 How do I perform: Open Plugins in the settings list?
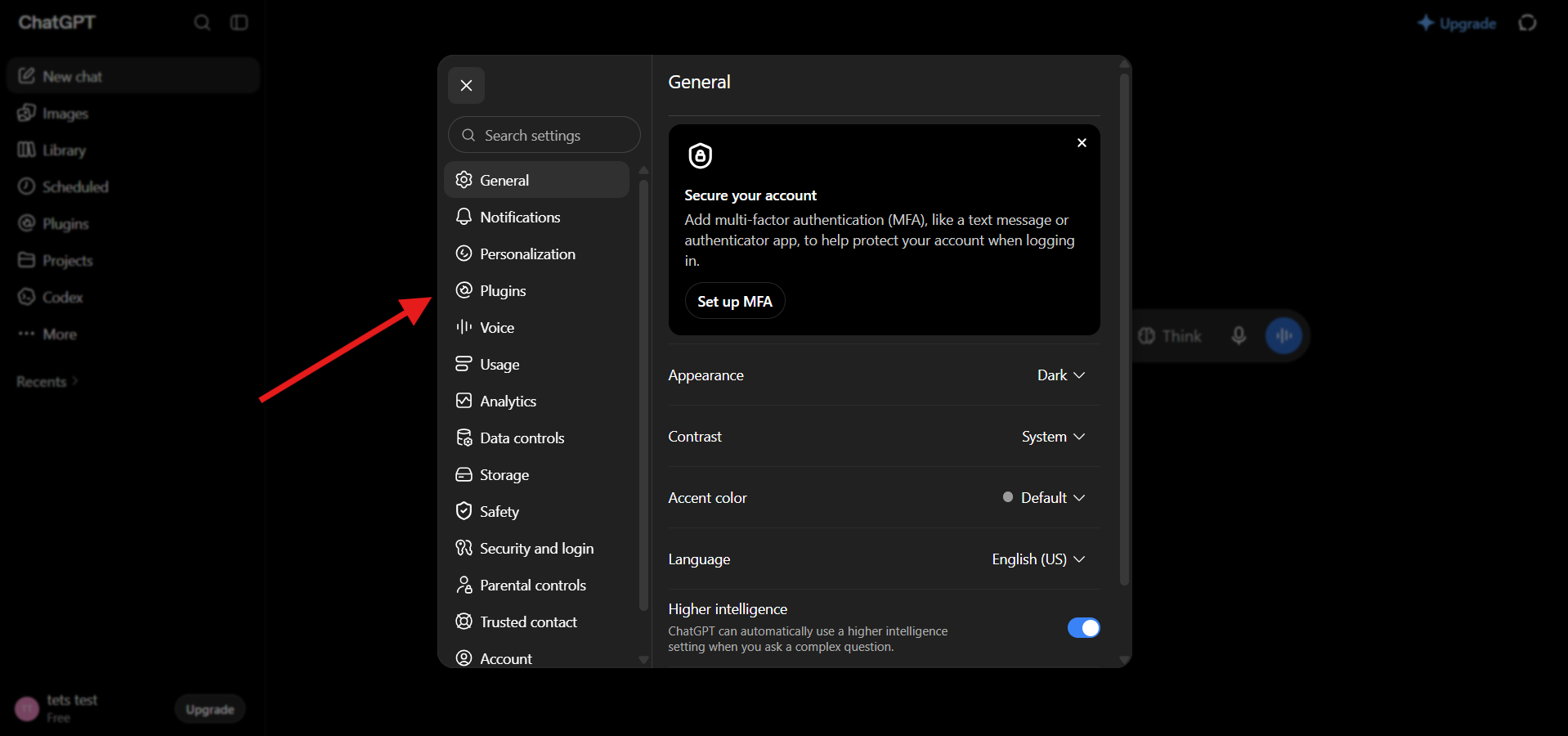coord(536,290)
